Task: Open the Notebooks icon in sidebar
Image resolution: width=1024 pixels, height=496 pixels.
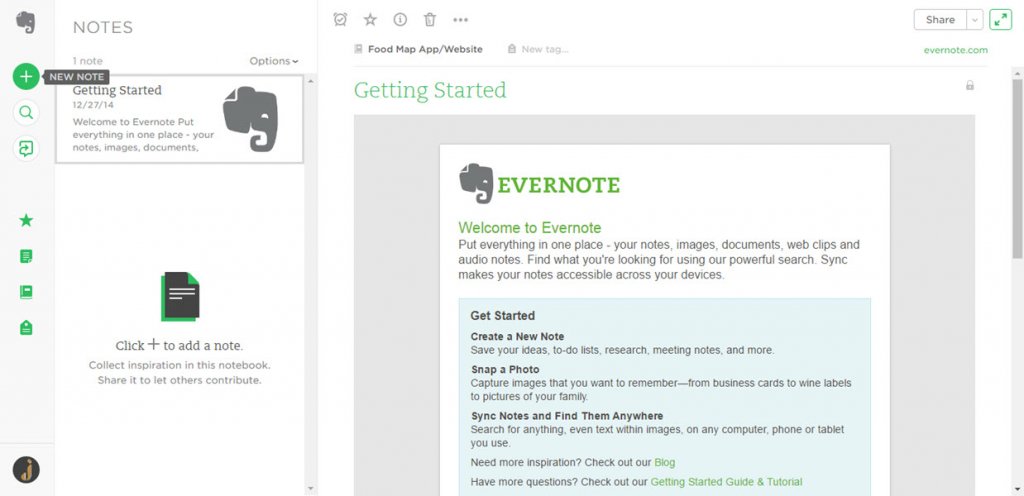Action: [26, 292]
